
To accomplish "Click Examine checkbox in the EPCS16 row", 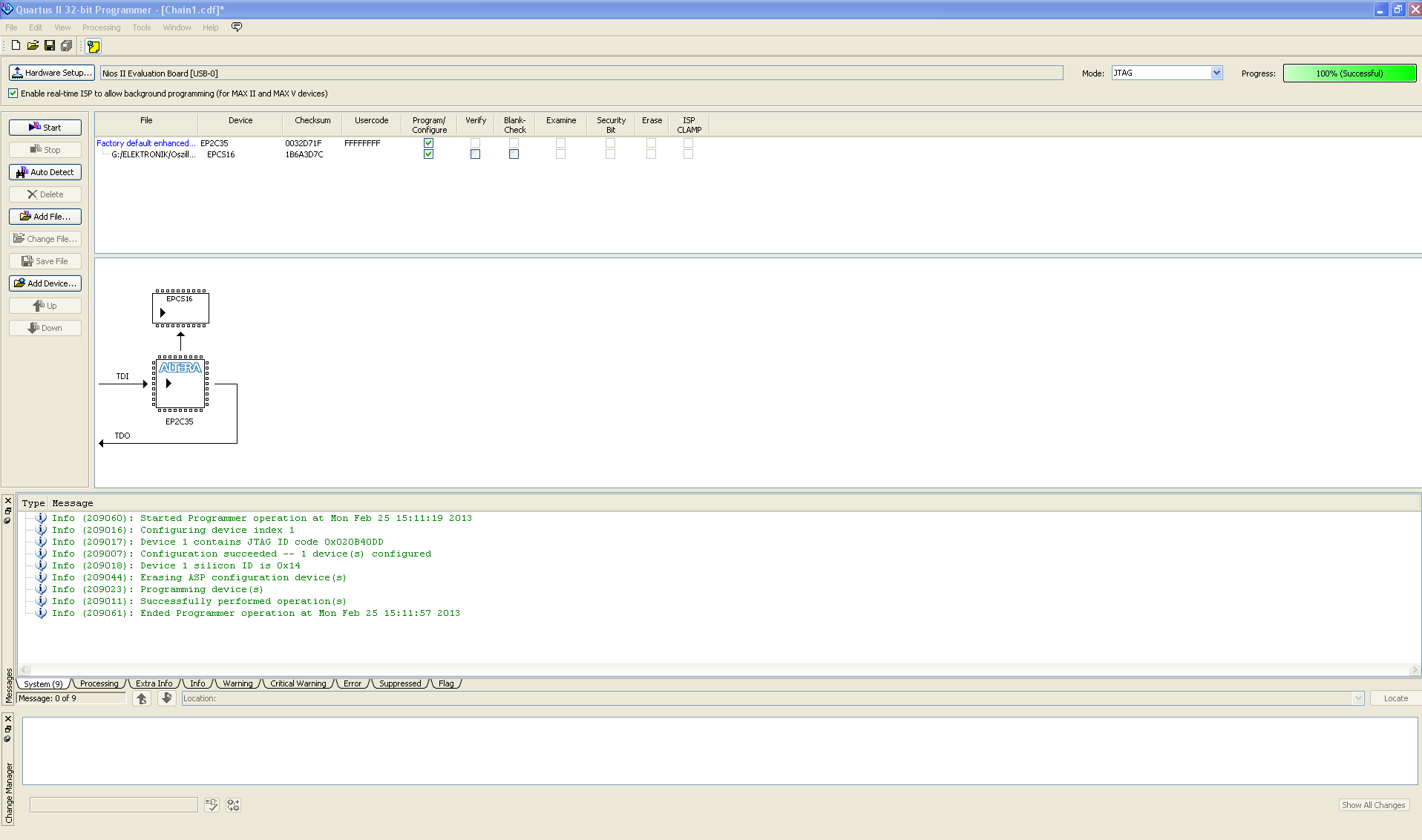I will (560, 154).
